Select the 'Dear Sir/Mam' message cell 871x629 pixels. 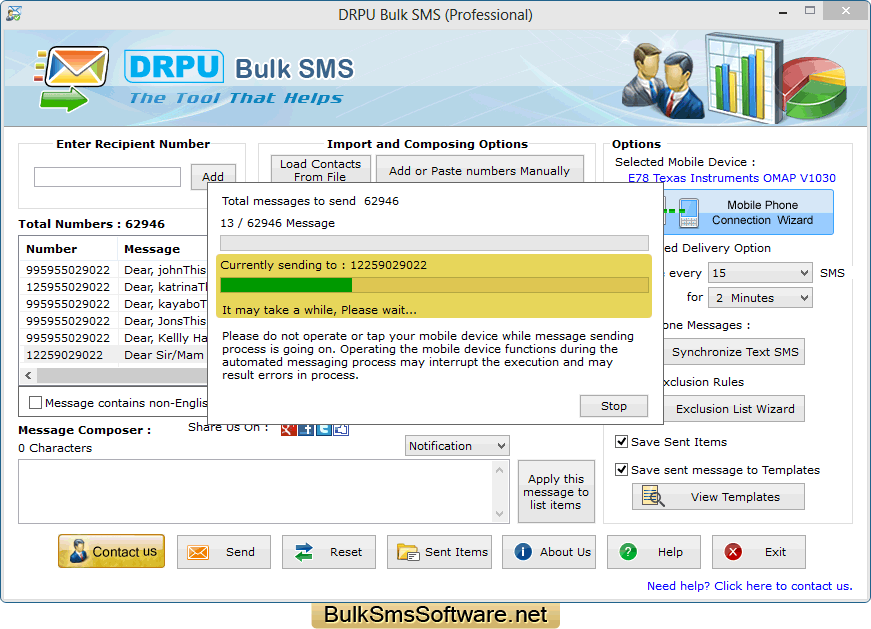pos(164,355)
